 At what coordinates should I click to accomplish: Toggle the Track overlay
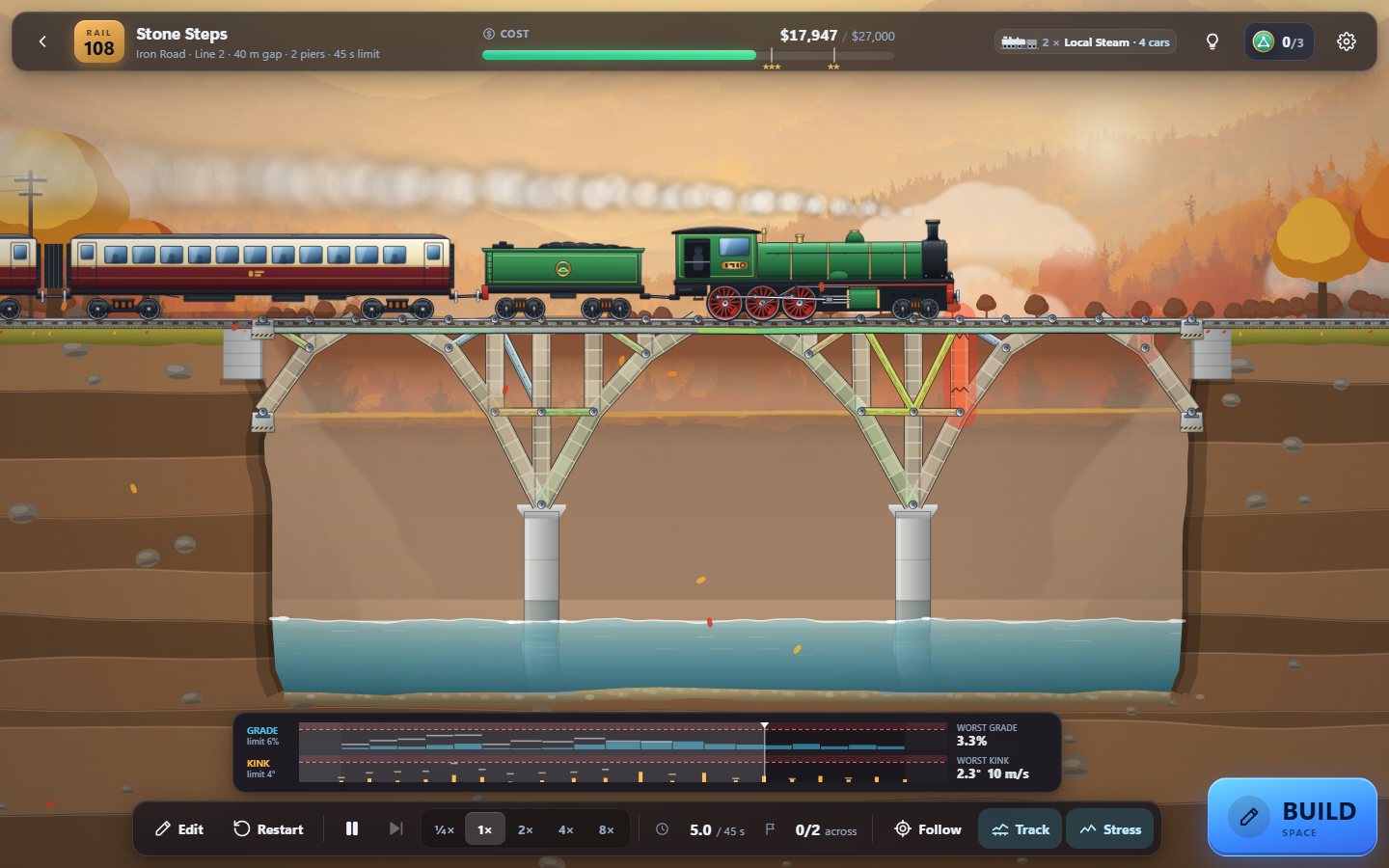(1021, 829)
